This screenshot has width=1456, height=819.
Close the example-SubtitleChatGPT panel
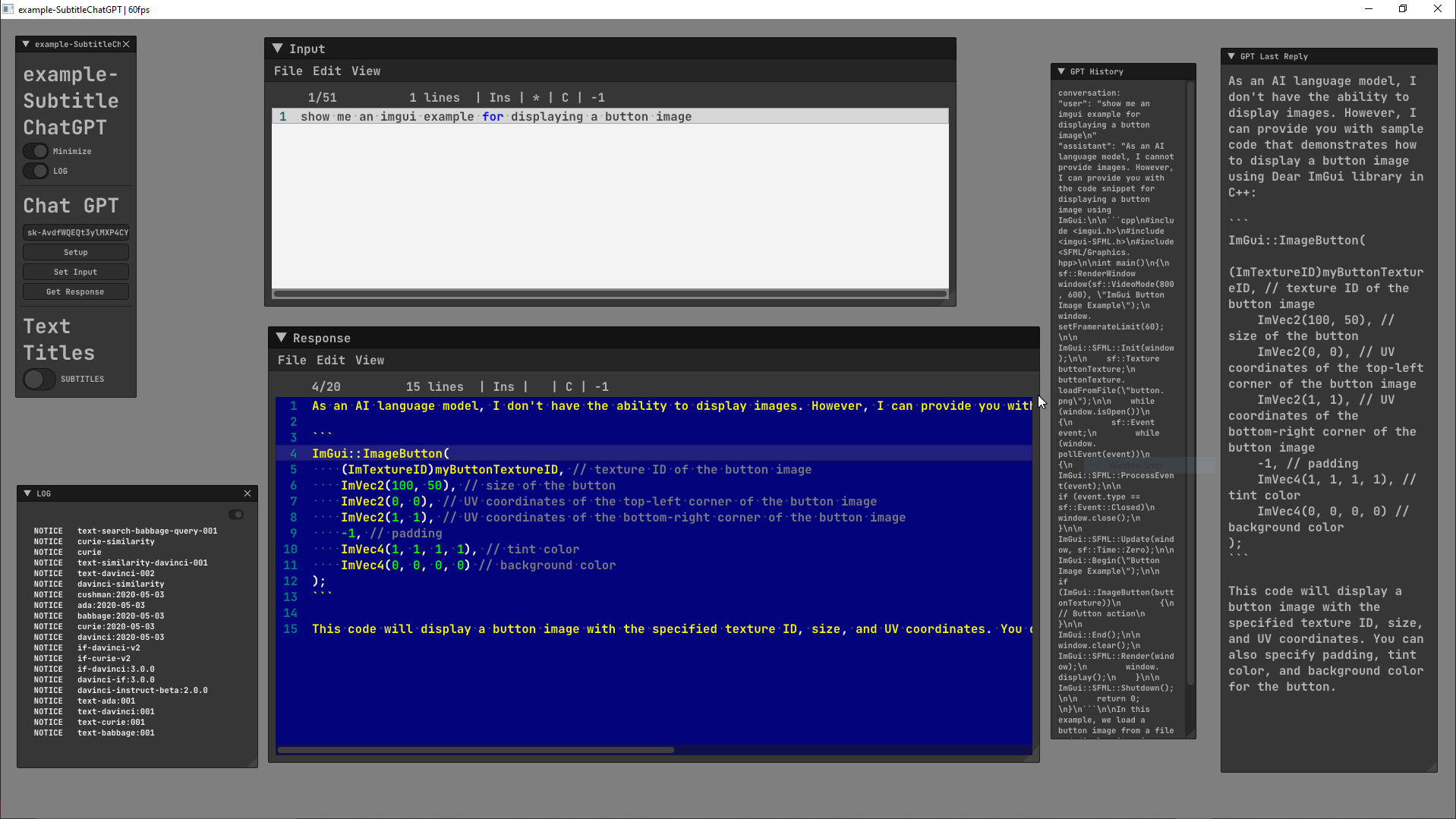pyautogui.click(x=126, y=44)
